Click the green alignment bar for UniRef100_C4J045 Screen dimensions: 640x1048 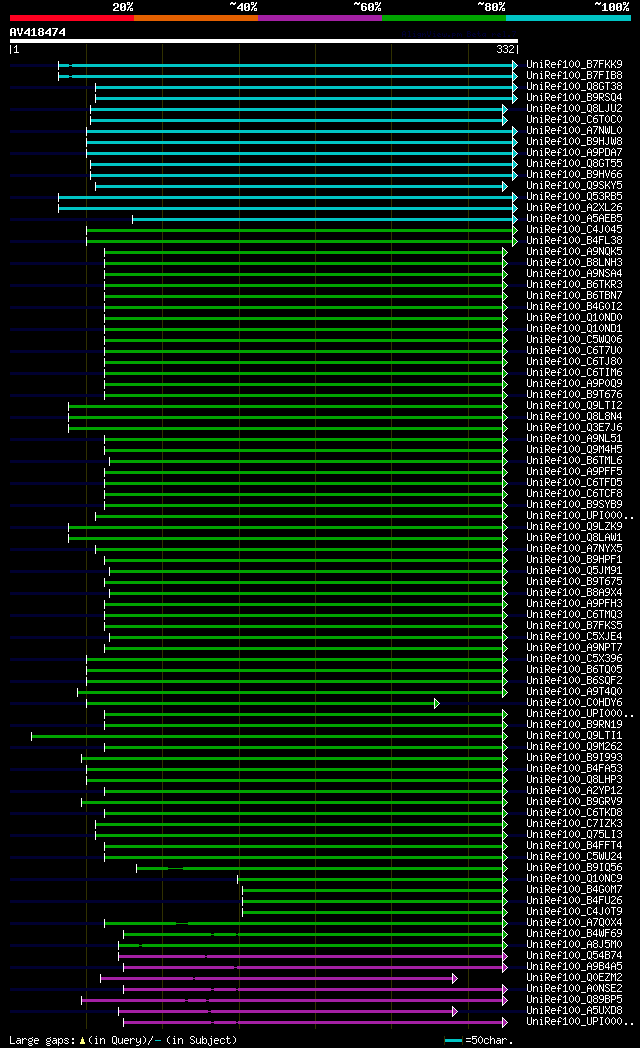click(302, 230)
